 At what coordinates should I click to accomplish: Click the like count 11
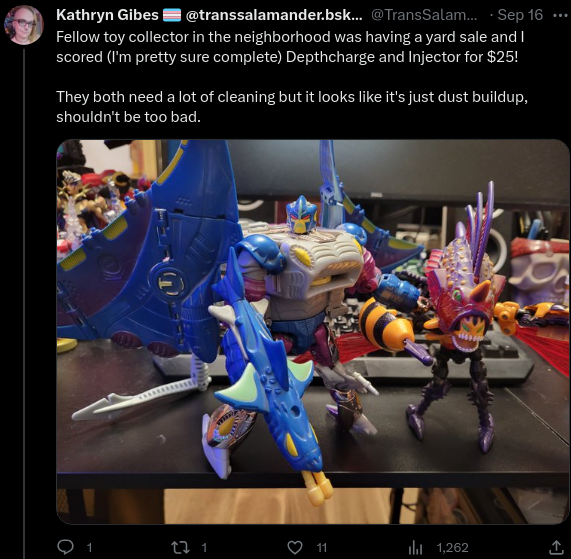322,547
